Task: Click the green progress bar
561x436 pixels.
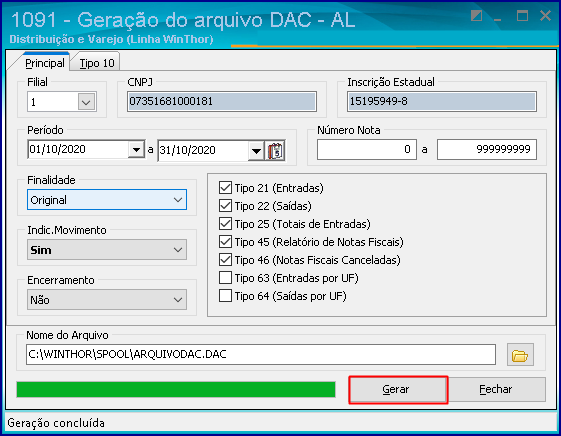Action: tap(176, 390)
